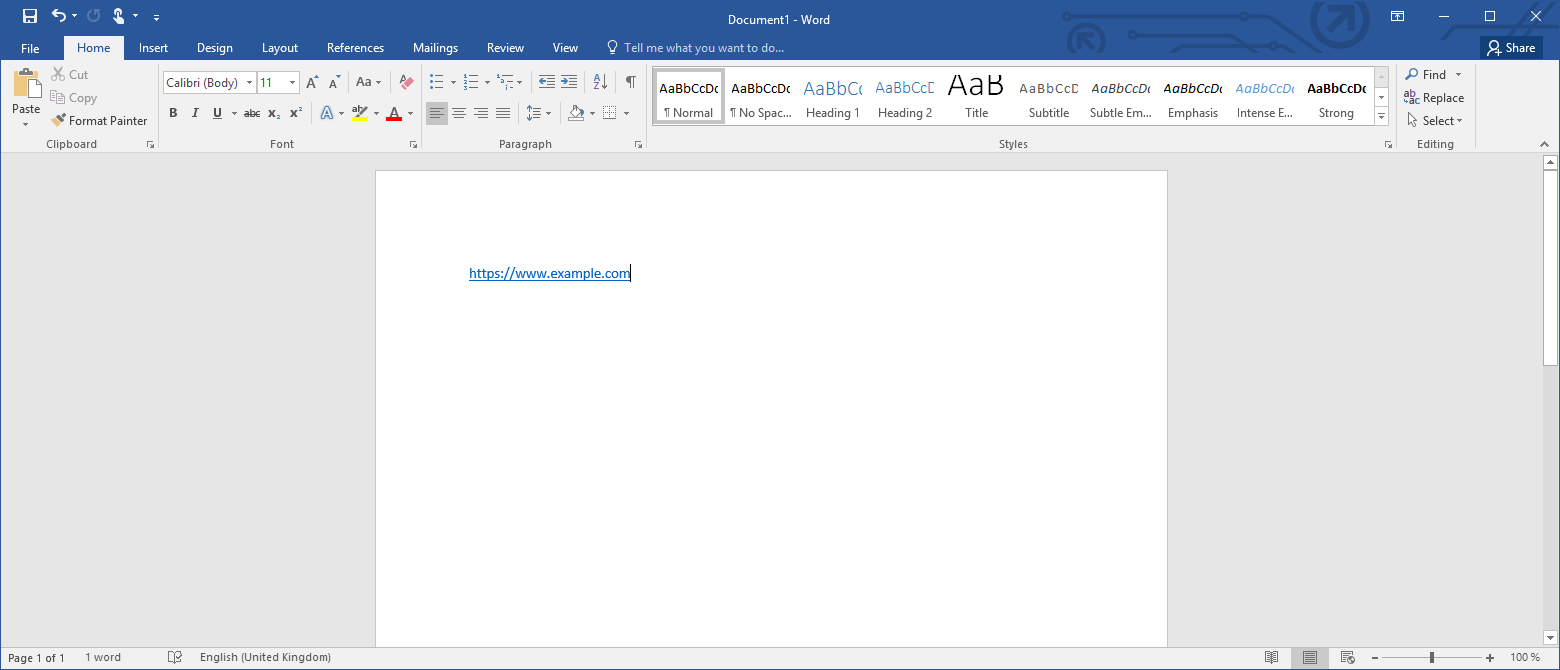The width and height of the screenshot is (1560, 670).
Task: Toggle italic formatting
Action: tap(195, 113)
